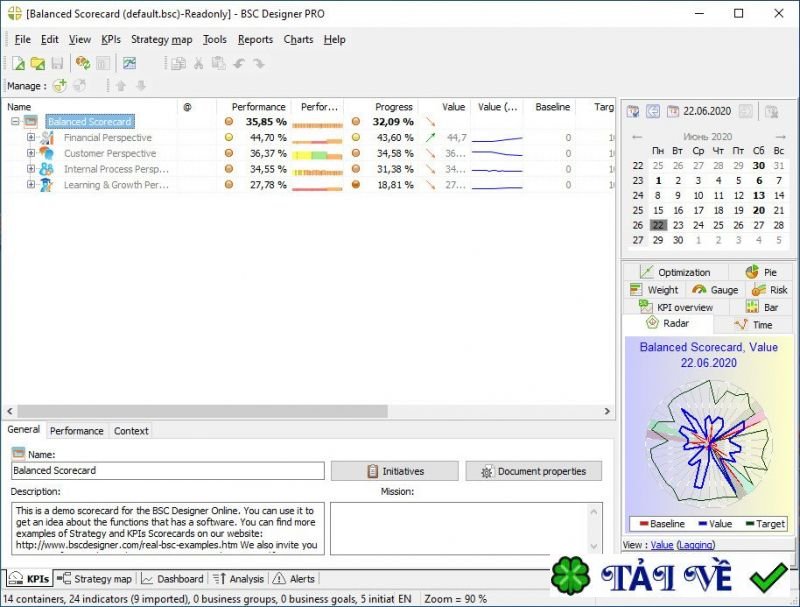Open the KPIs menu
This screenshot has width=800, height=607.
pos(111,39)
